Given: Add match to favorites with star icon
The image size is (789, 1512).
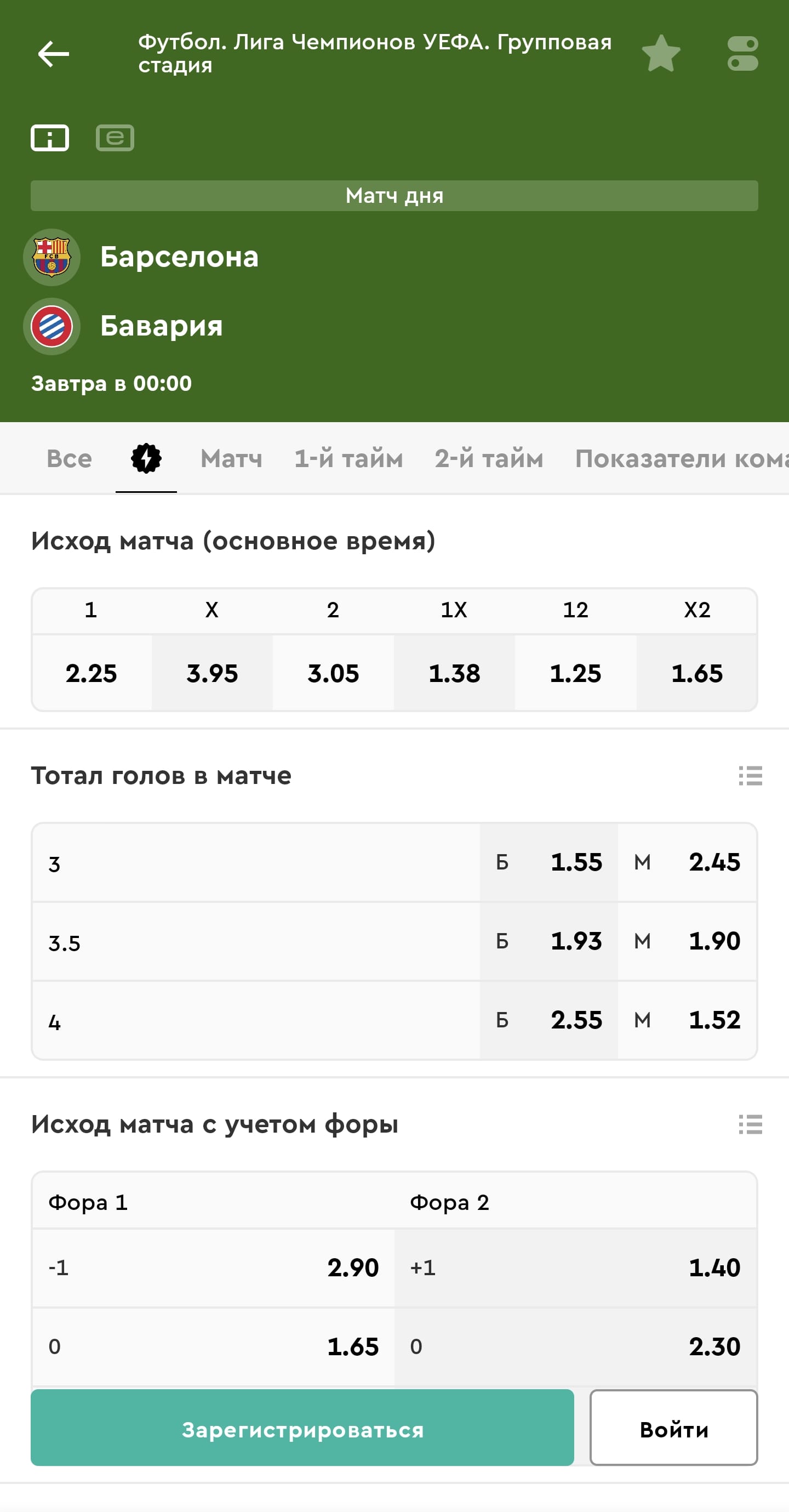Looking at the screenshot, I should click(x=661, y=54).
